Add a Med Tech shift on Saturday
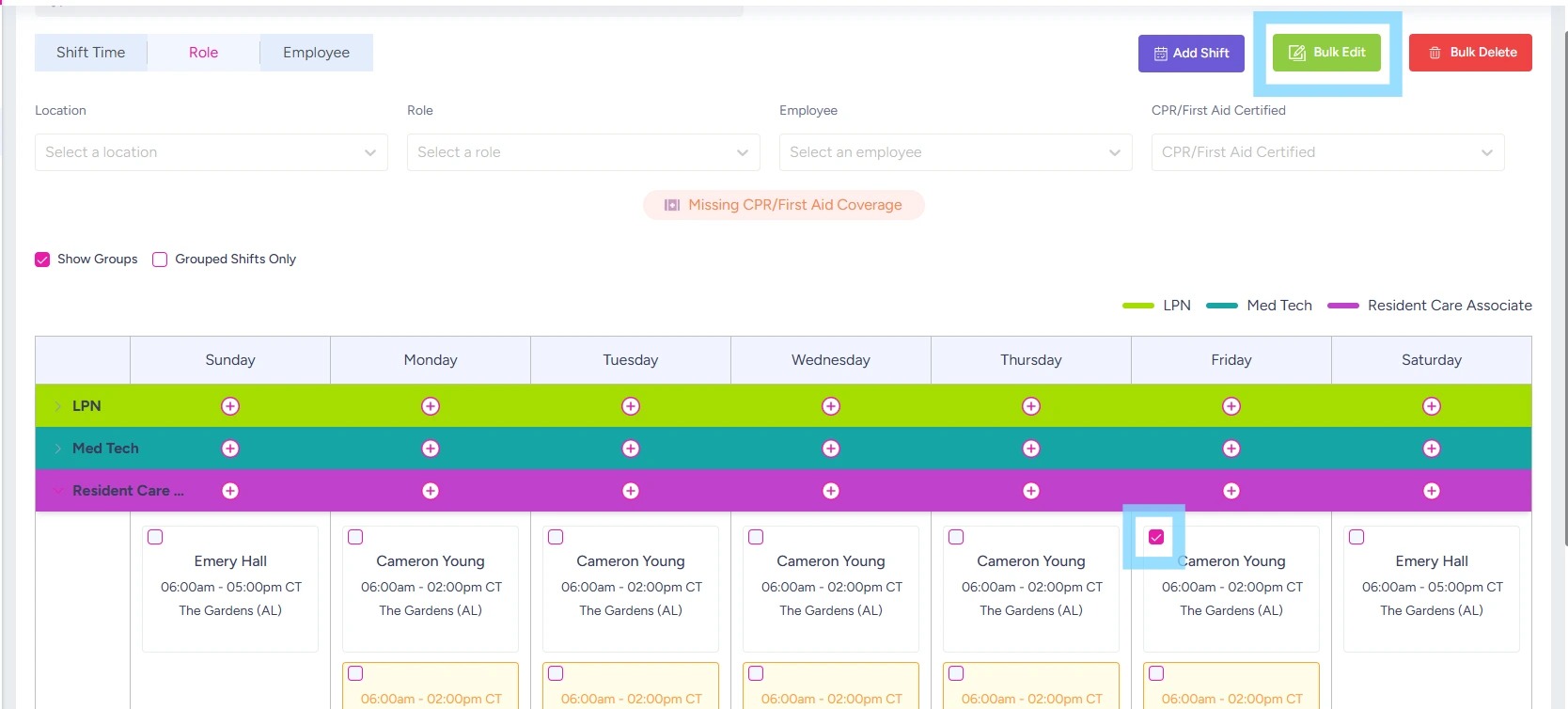The height and width of the screenshot is (709, 1568). click(1432, 449)
